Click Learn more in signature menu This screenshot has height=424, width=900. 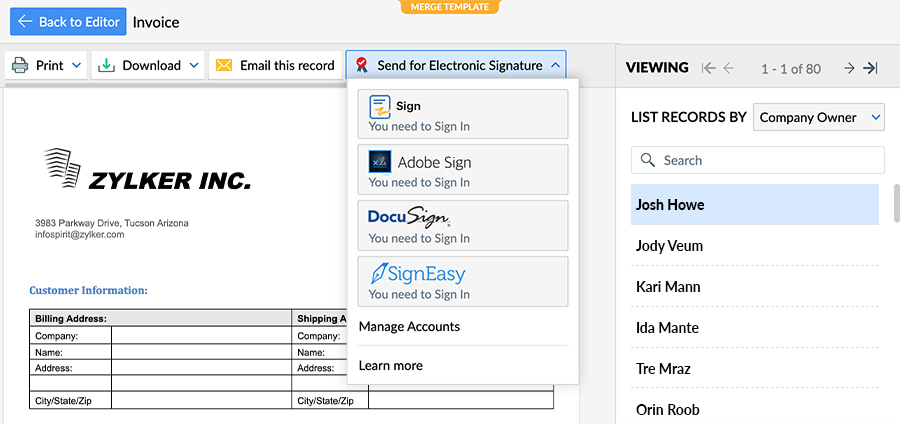tap(391, 366)
